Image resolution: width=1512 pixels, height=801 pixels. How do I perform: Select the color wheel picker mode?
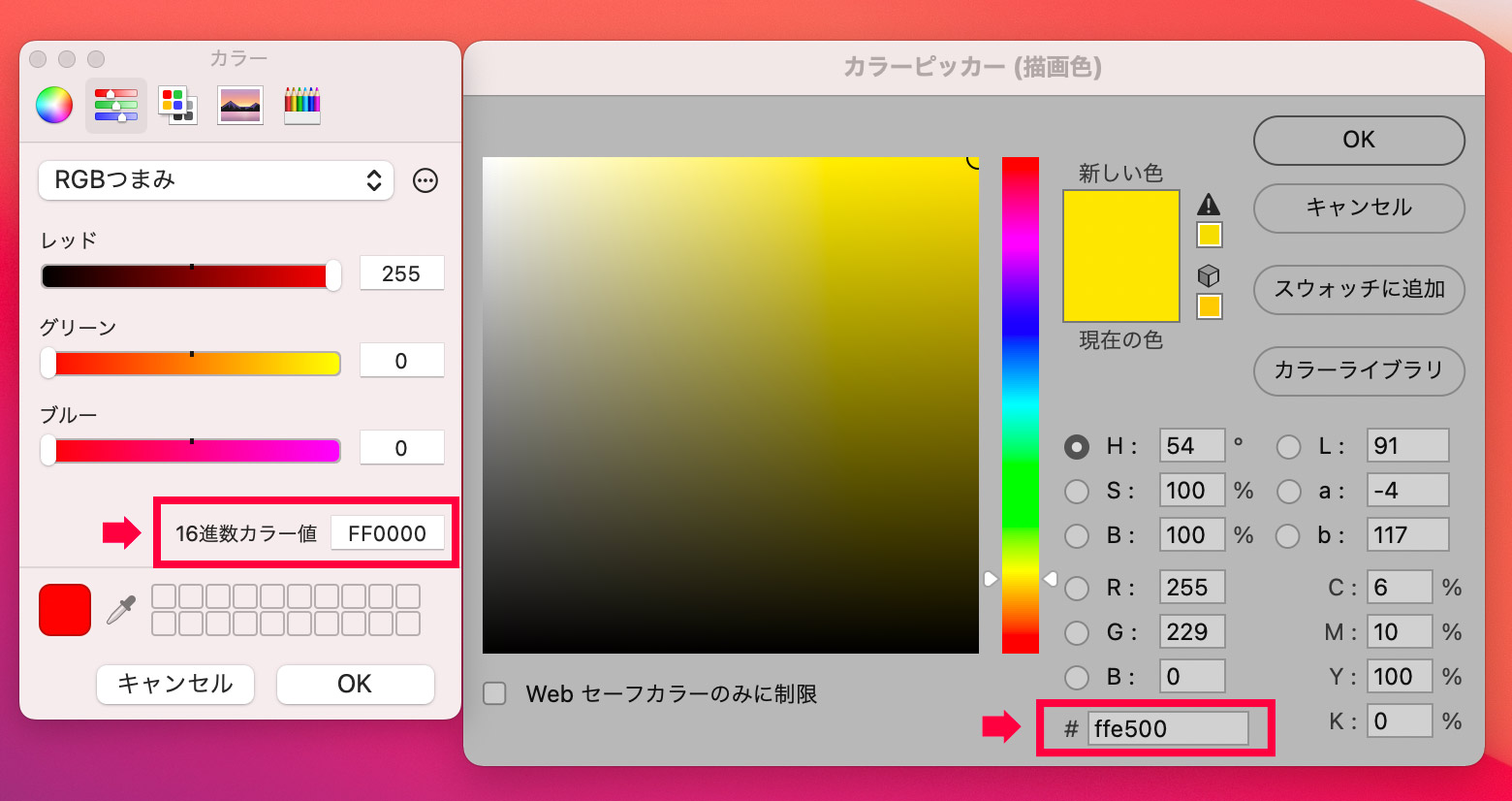[x=54, y=105]
